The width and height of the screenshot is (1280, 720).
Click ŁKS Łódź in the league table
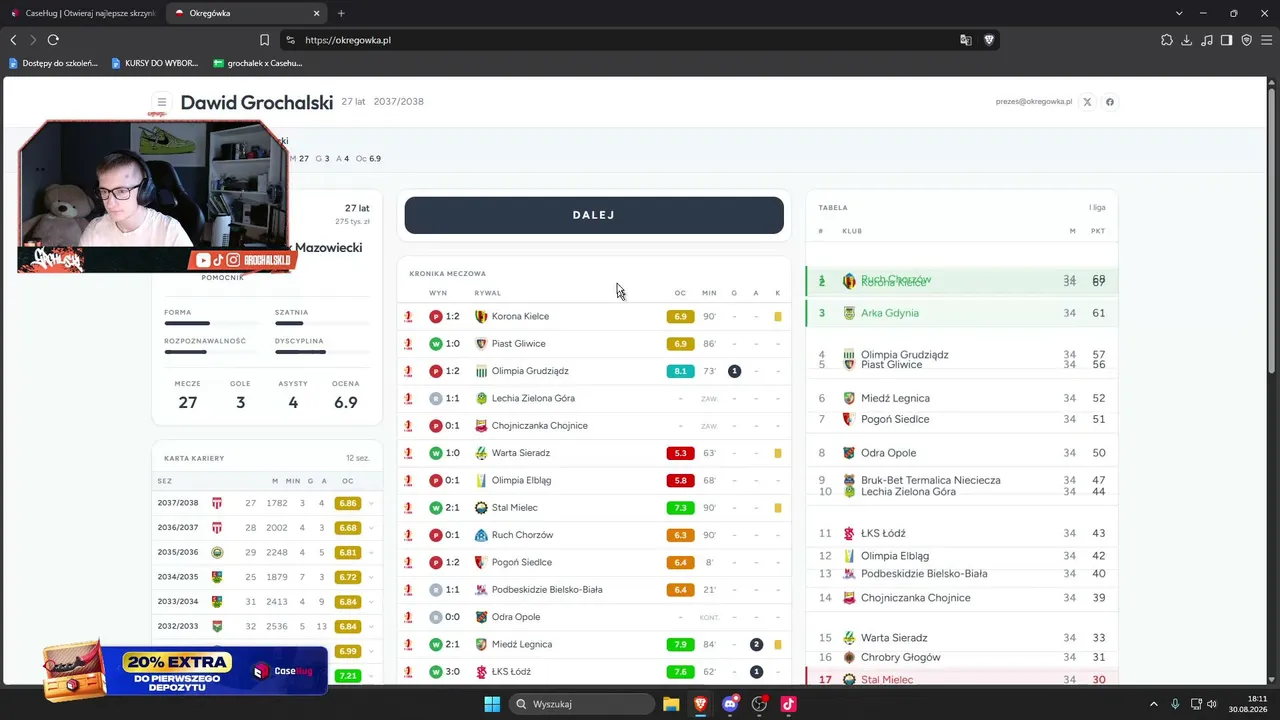(x=883, y=533)
